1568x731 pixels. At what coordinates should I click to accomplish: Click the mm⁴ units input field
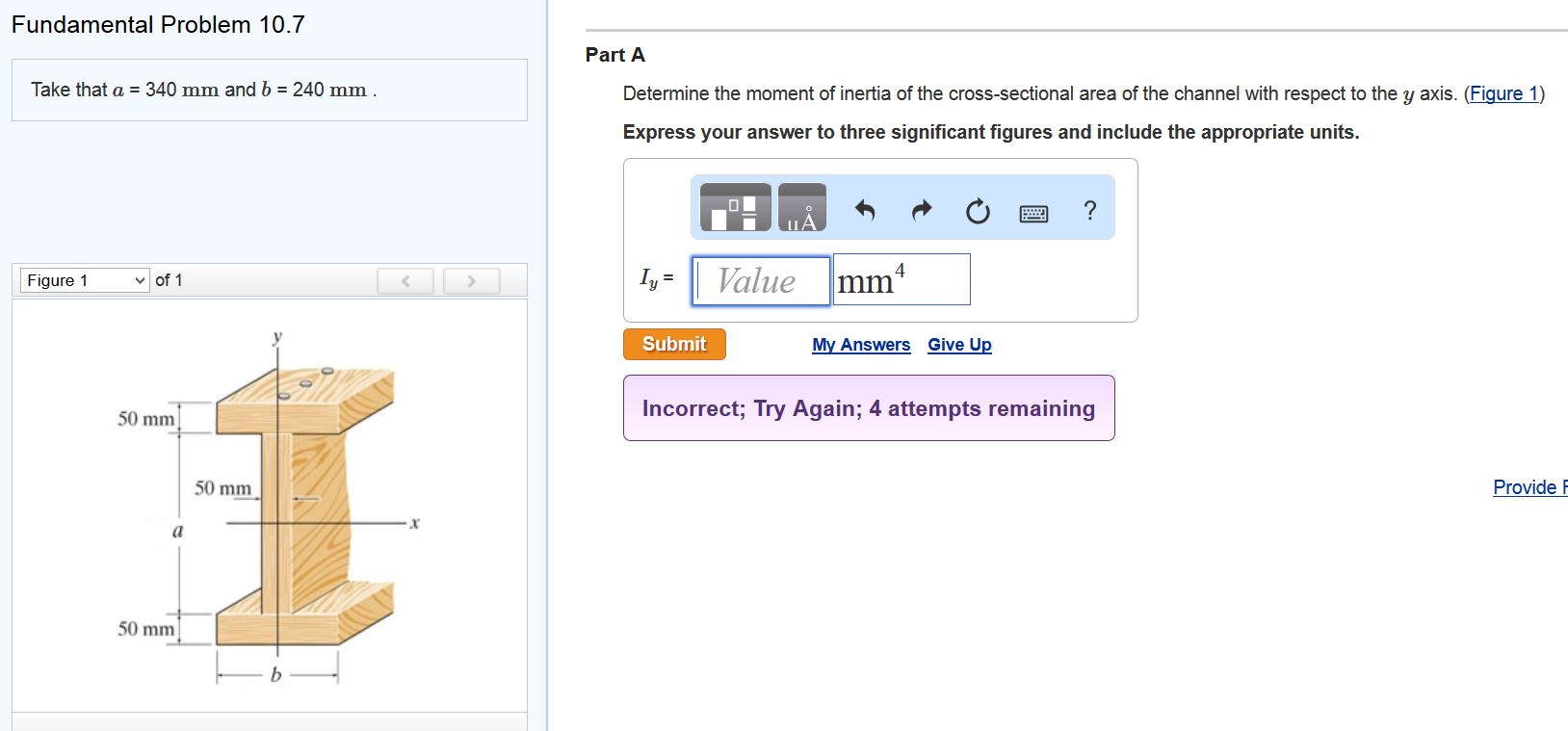tap(901, 280)
